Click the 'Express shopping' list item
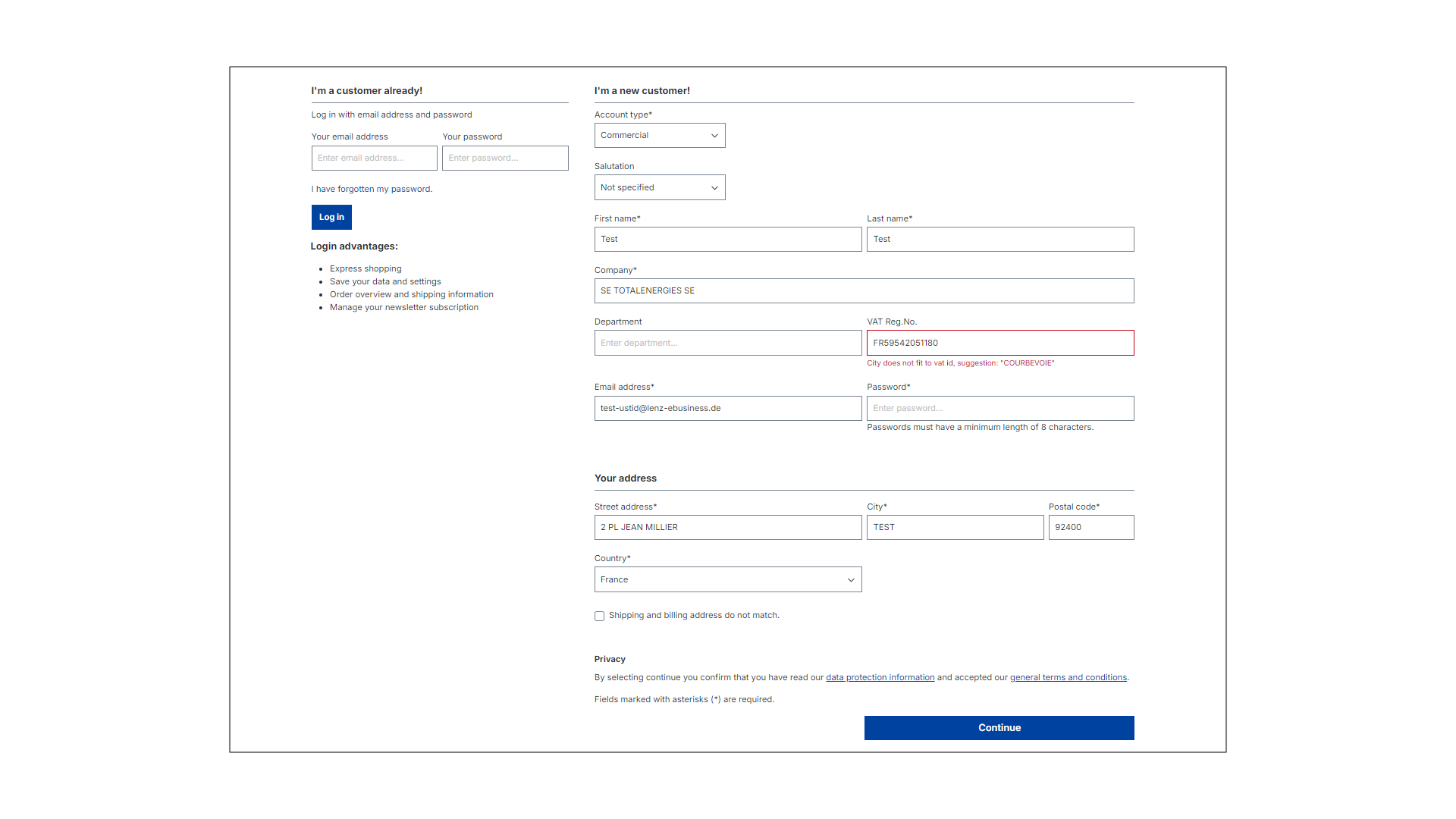 [x=366, y=268]
